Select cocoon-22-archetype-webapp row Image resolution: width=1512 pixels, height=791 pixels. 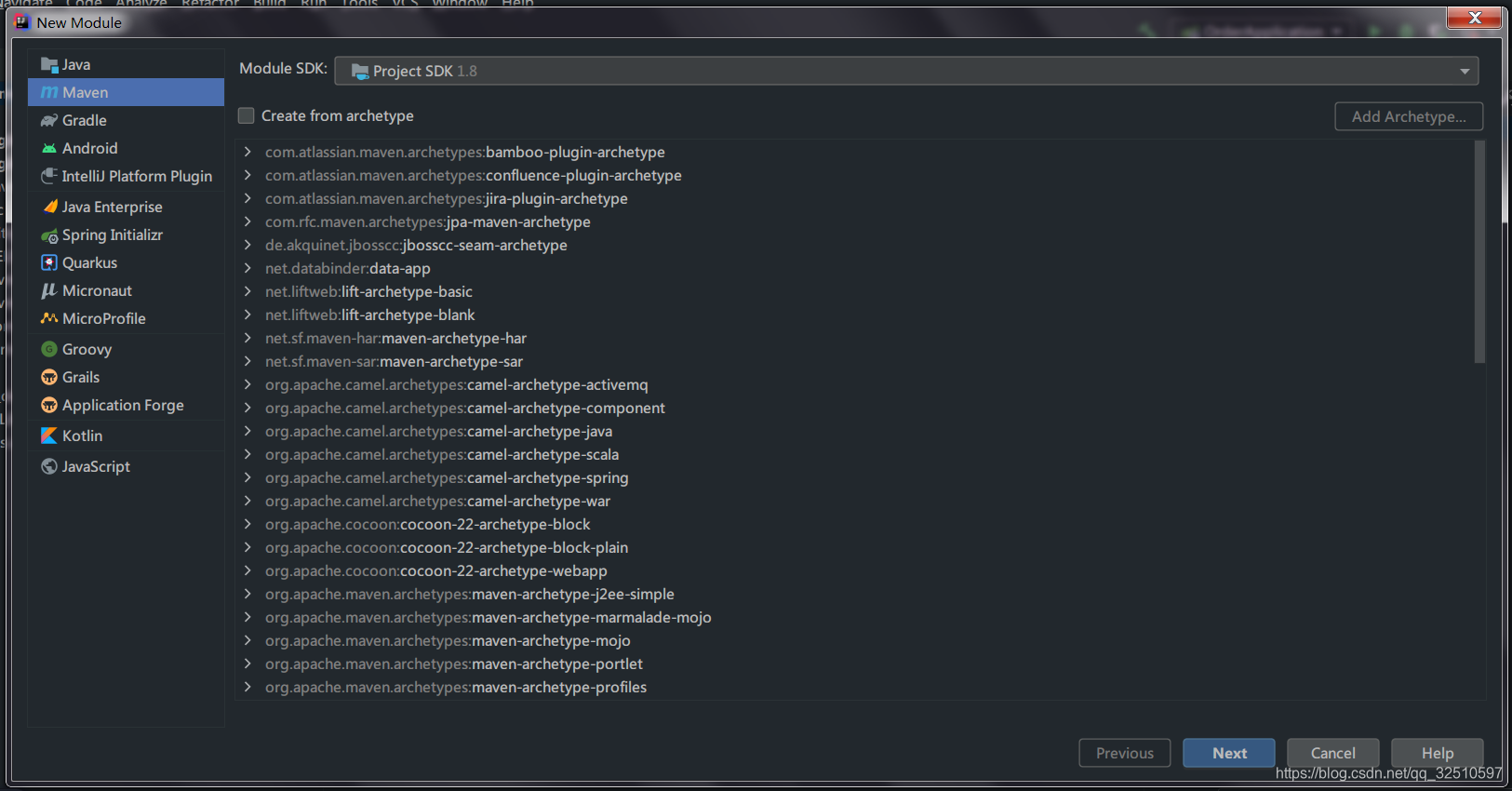click(x=854, y=570)
